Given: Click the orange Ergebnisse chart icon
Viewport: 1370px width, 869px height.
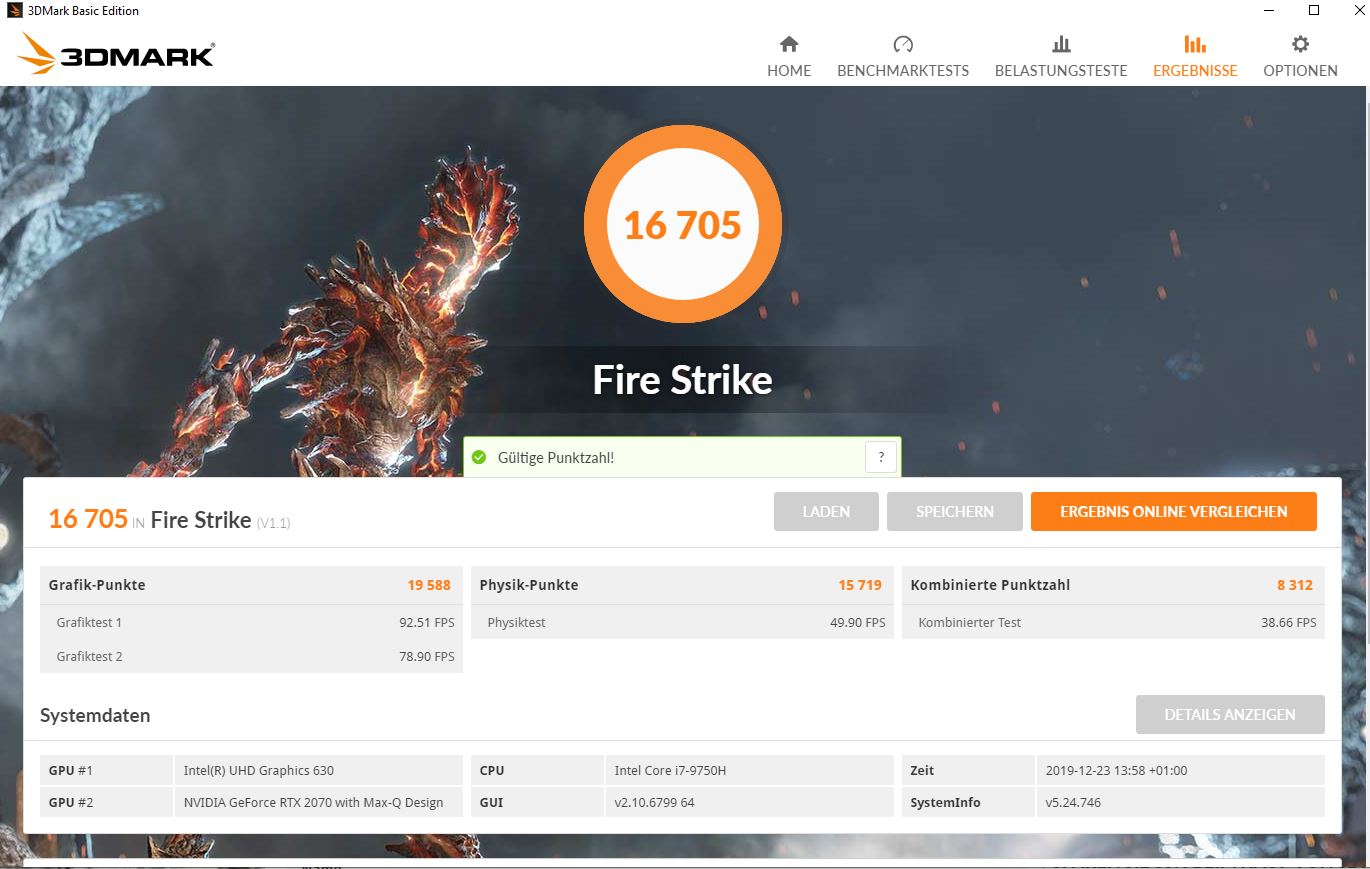Looking at the screenshot, I should click(x=1195, y=44).
